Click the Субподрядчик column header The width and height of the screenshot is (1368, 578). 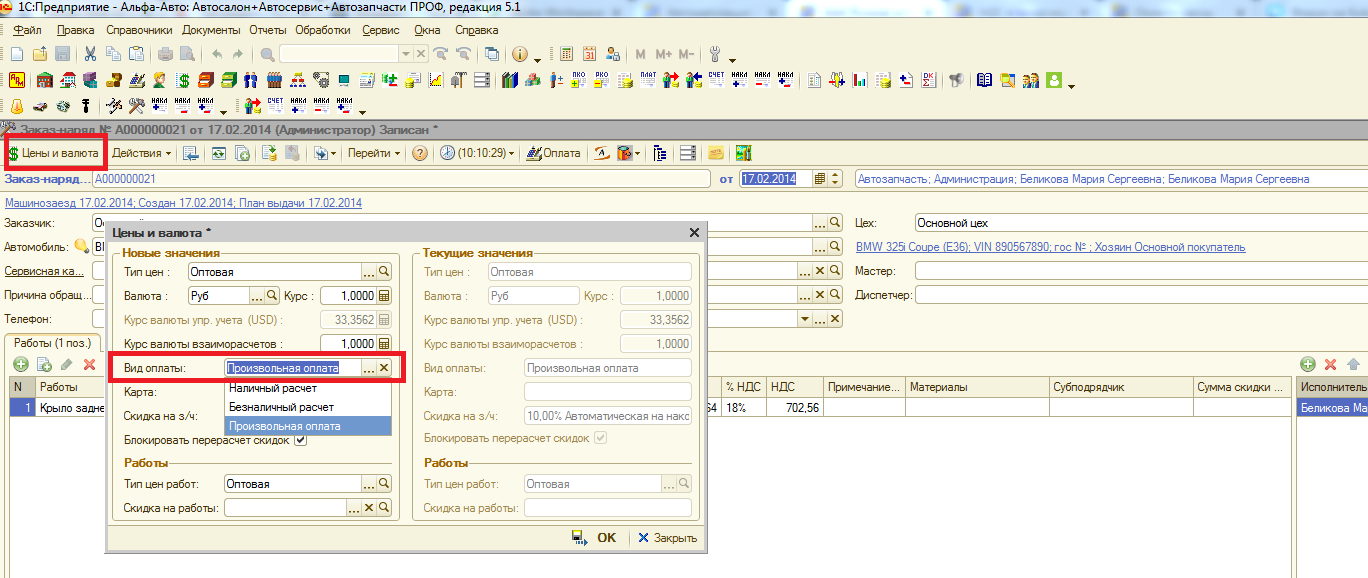click(x=1121, y=387)
